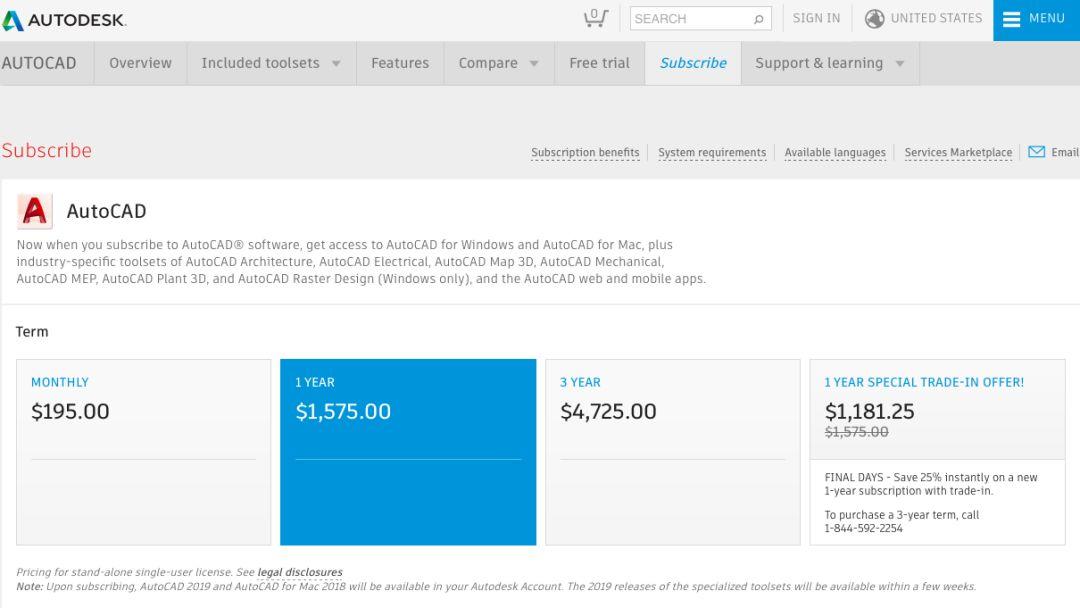Click the red Subscribe page heading
The image size is (1080, 608).
tap(46, 150)
